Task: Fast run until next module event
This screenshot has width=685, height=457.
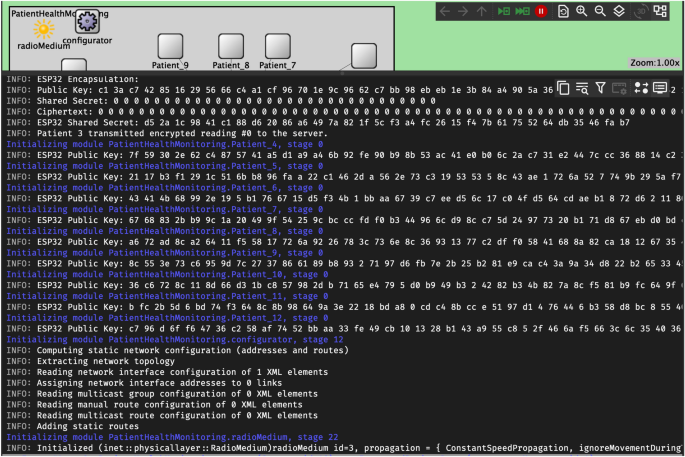Action: 522,11
